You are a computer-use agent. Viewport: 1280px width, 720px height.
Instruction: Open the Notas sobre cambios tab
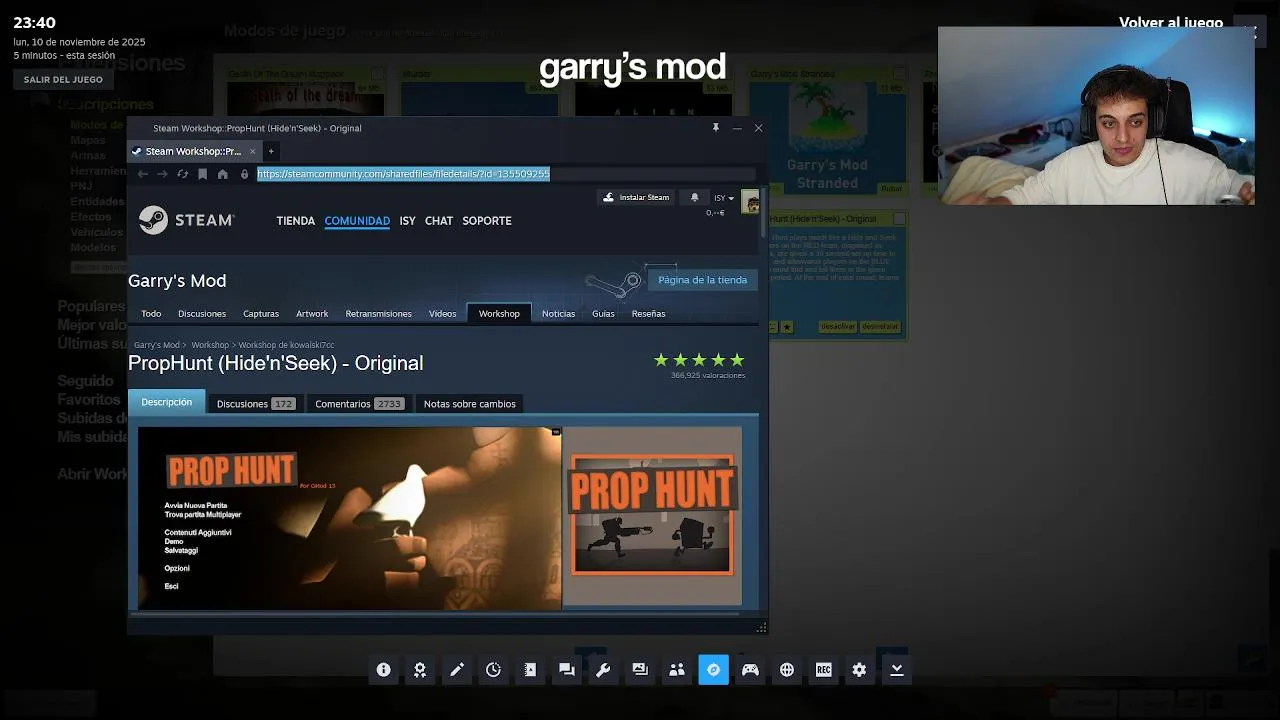click(x=470, y=404)
